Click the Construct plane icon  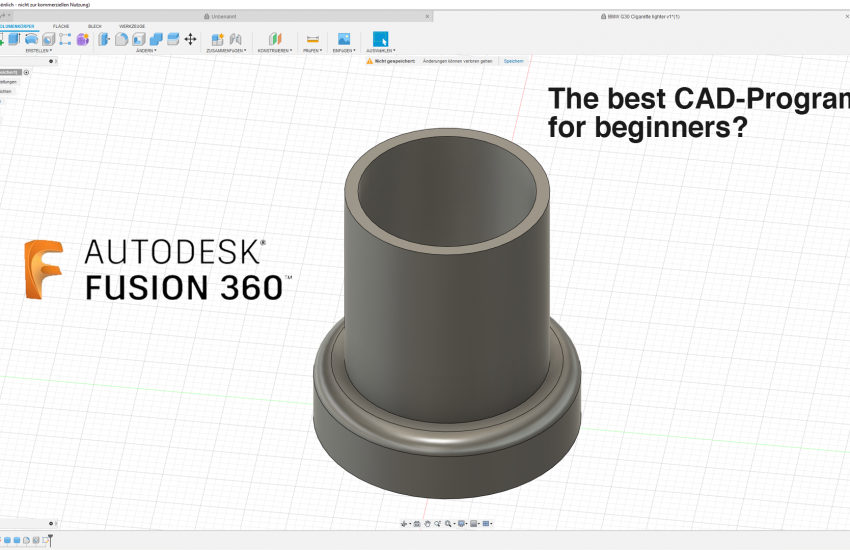tap(274, 39)
